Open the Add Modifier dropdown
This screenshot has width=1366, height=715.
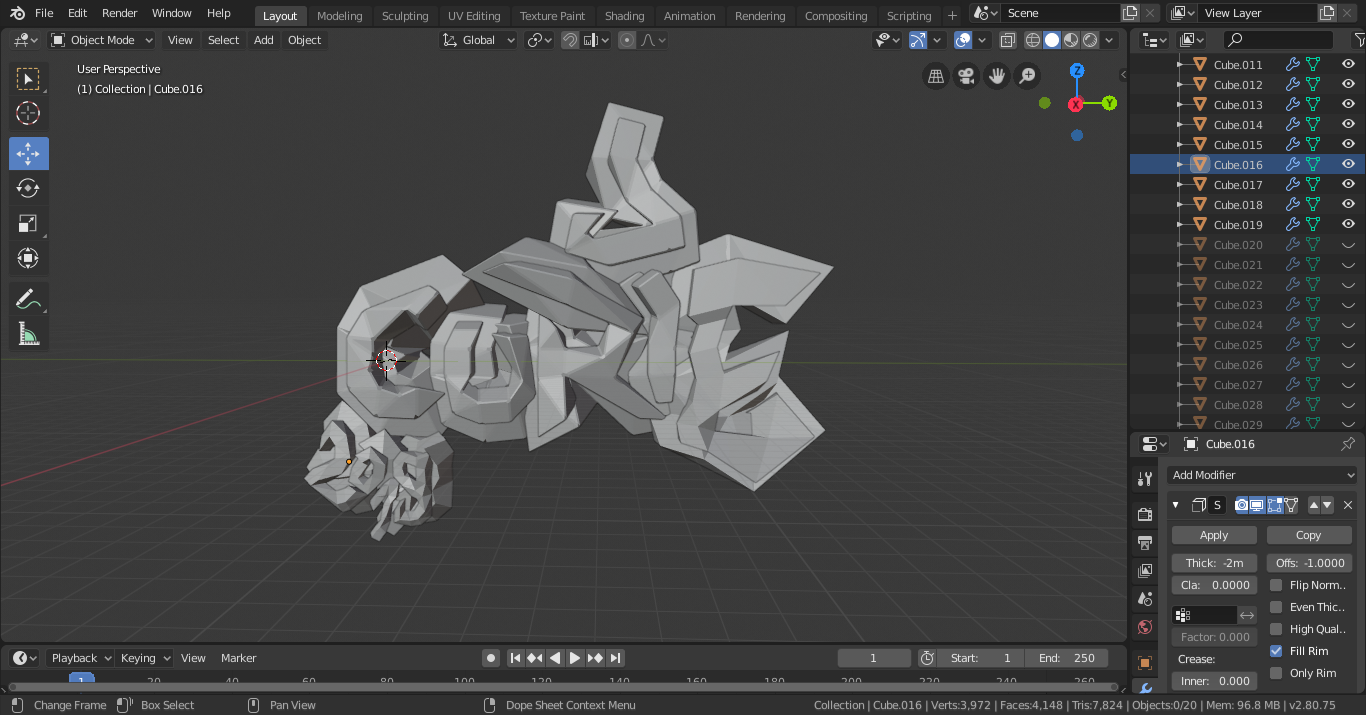tap(1263, 475)
